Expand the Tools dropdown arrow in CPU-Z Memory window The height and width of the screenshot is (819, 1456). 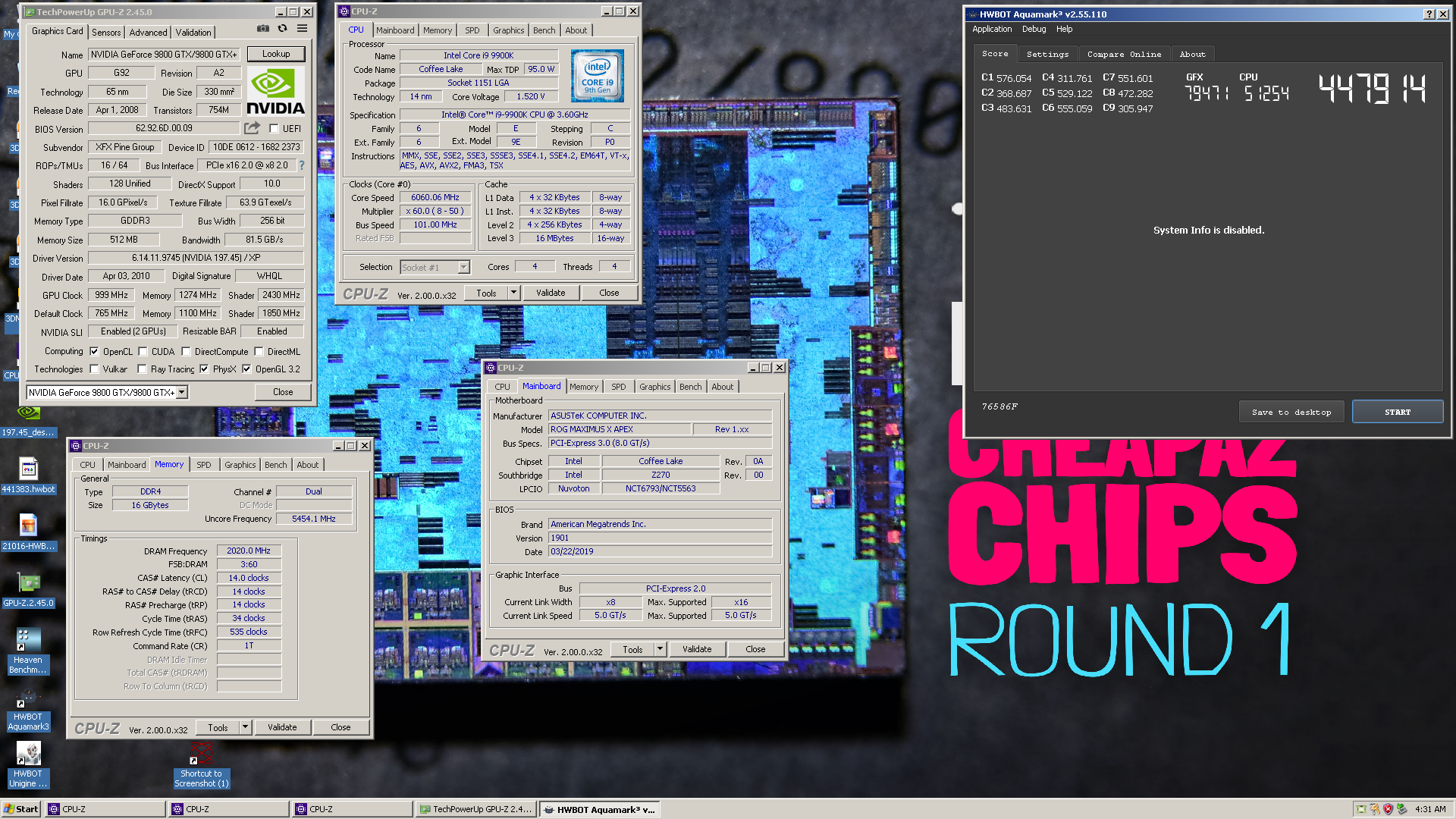pyautogui.click(x=245, y=727)
